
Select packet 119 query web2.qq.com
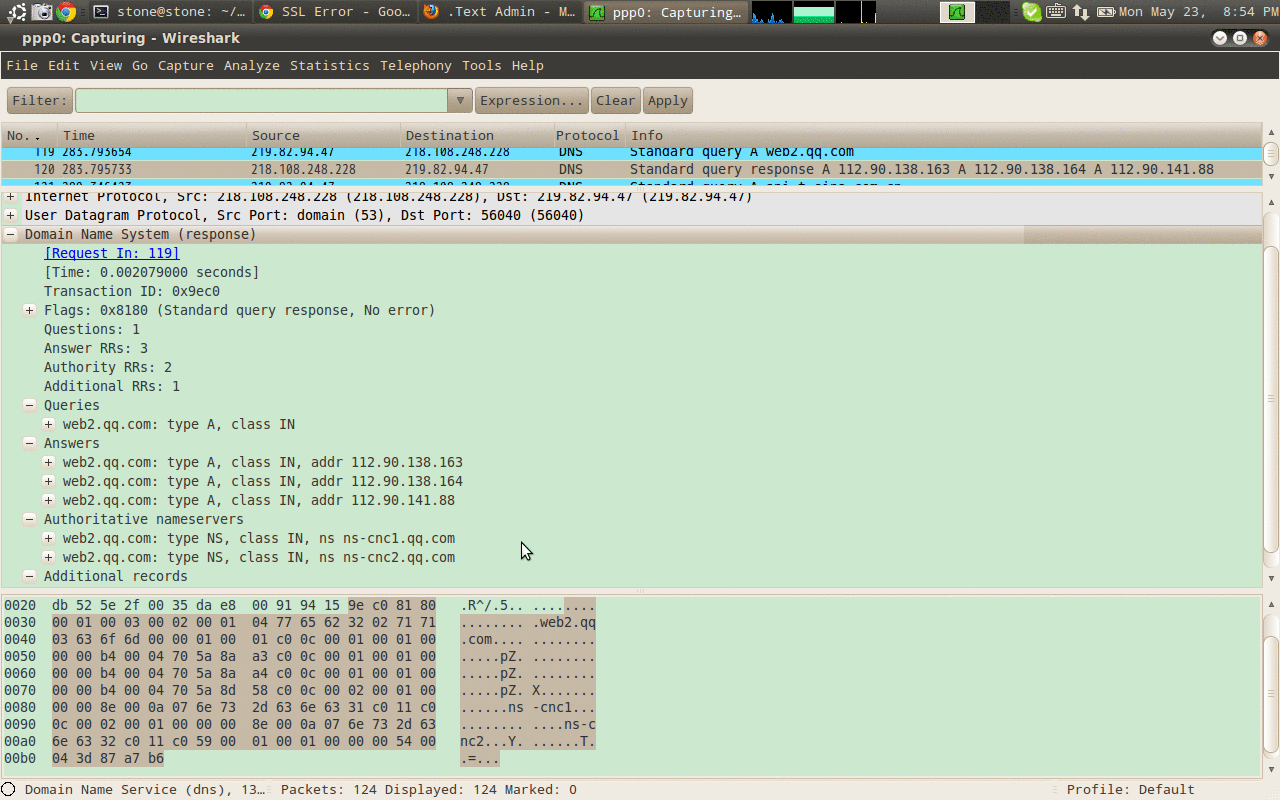click(x=631, y=153)
